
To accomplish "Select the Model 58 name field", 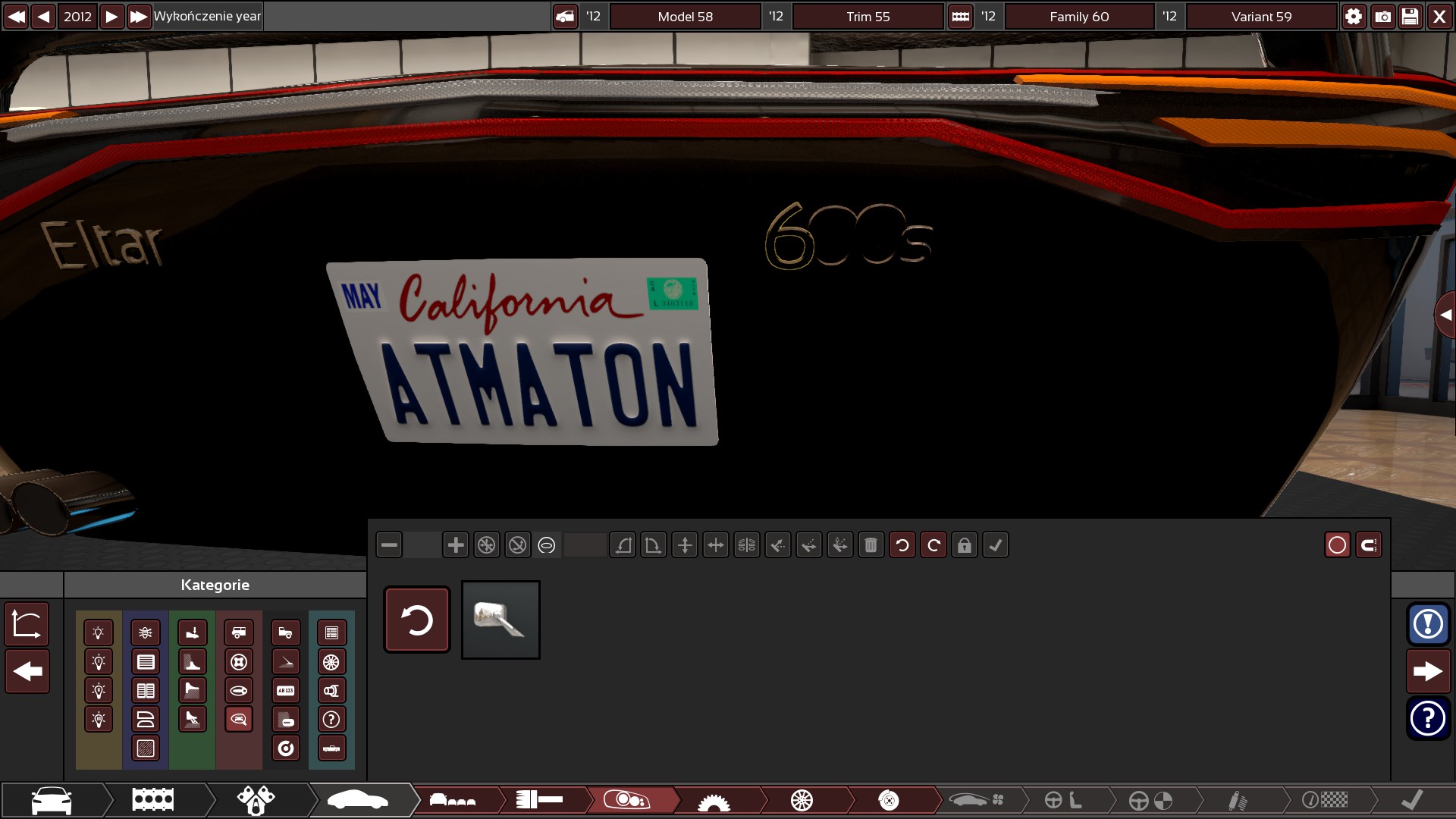I will click(686, 17).
